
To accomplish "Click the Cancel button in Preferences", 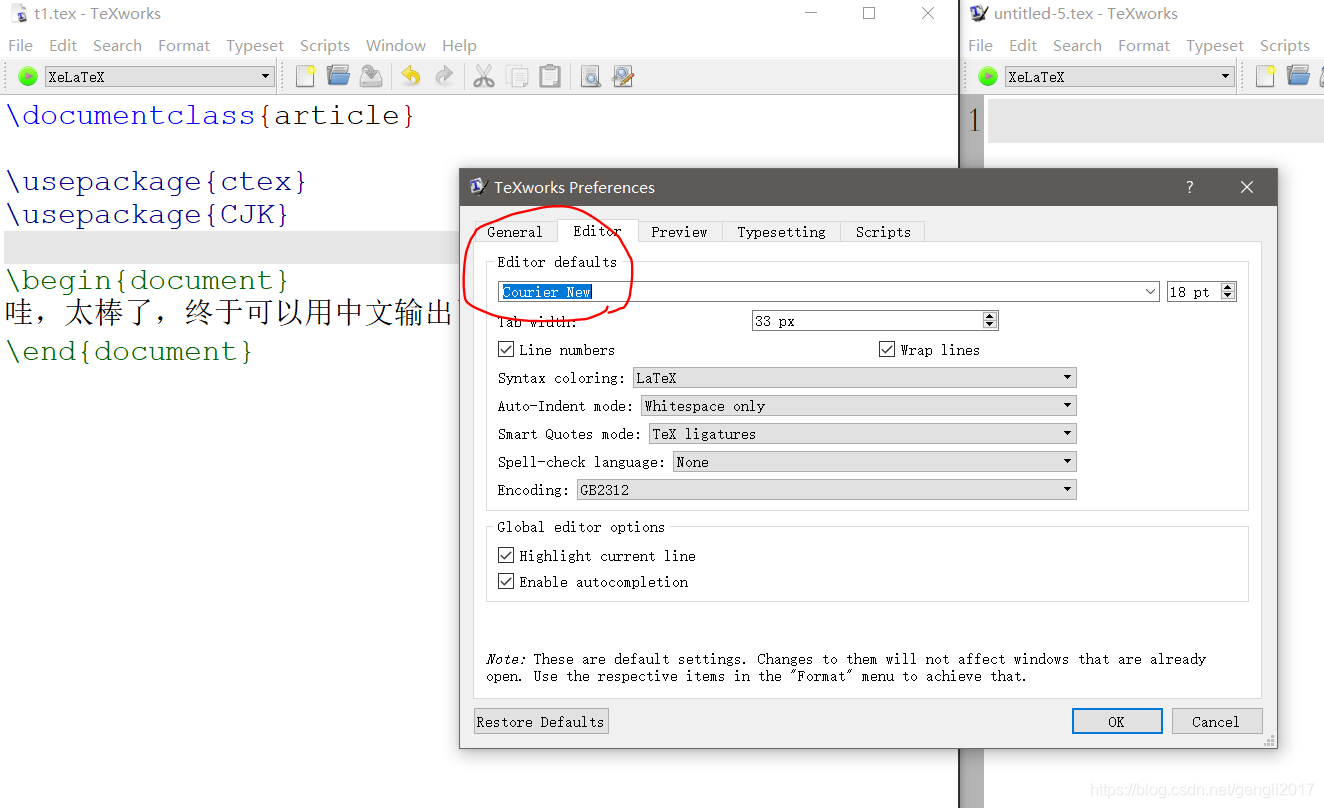I will [x=1215, y=721].
